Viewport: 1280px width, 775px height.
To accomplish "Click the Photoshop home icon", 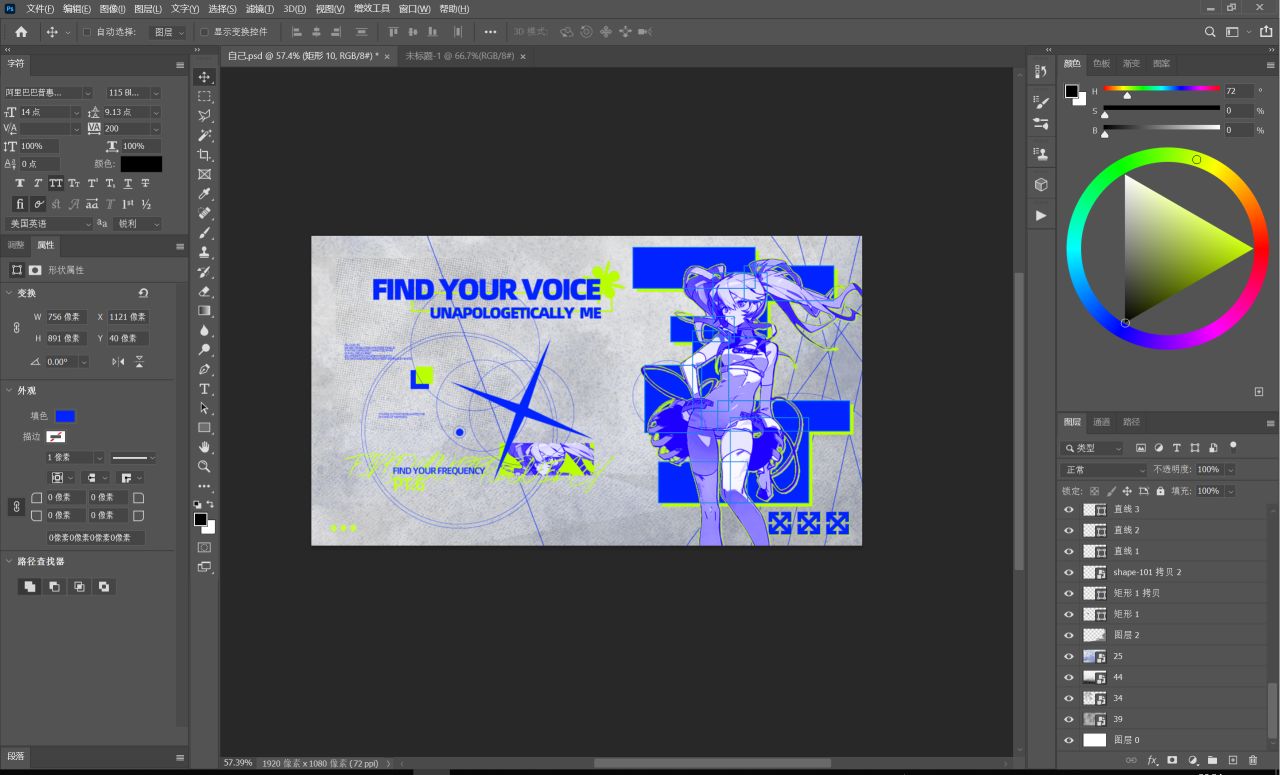I will (x=21, y=32).
